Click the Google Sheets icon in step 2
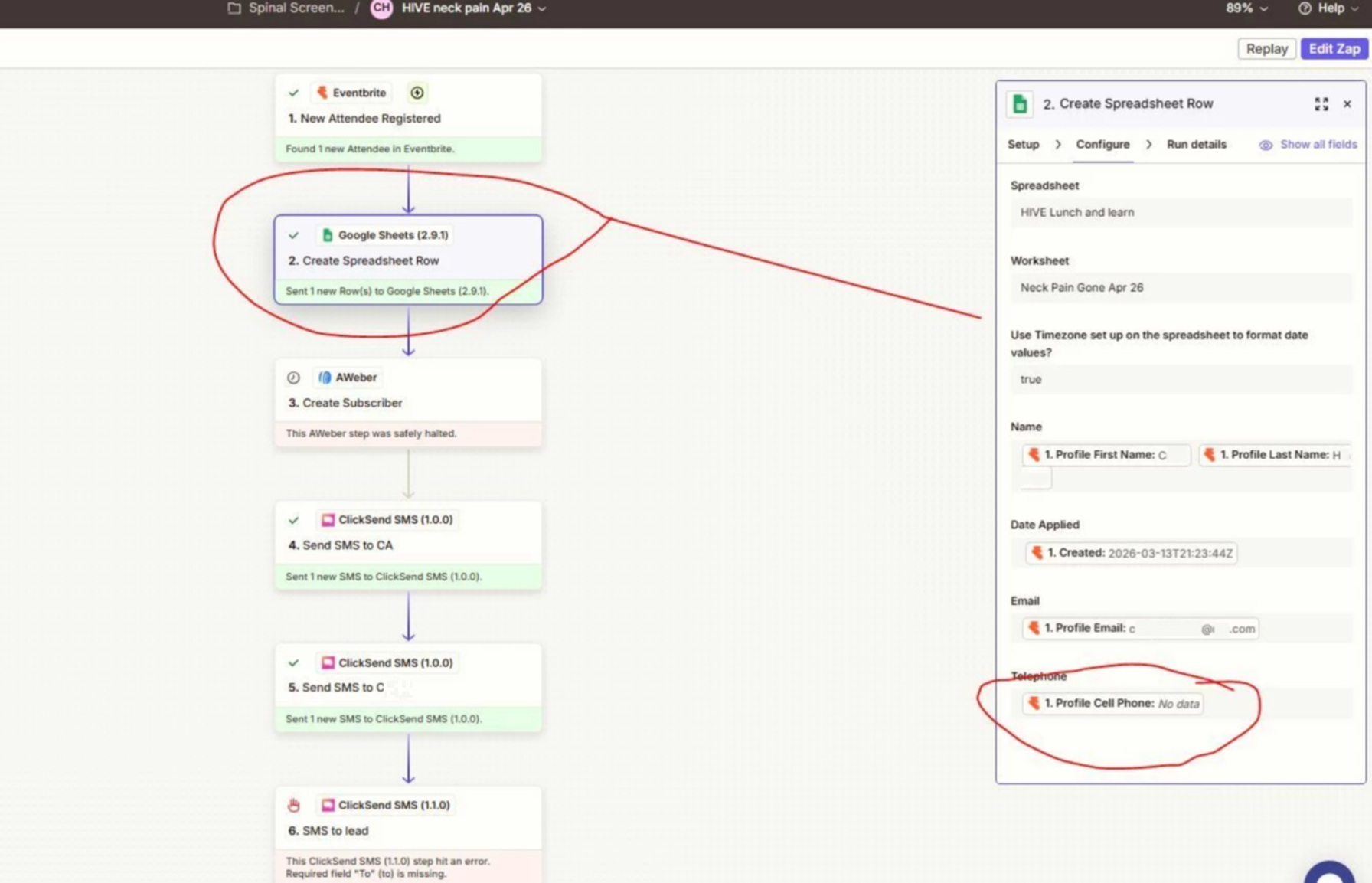Screen dimensions: 1372x883 pos(328,235)
